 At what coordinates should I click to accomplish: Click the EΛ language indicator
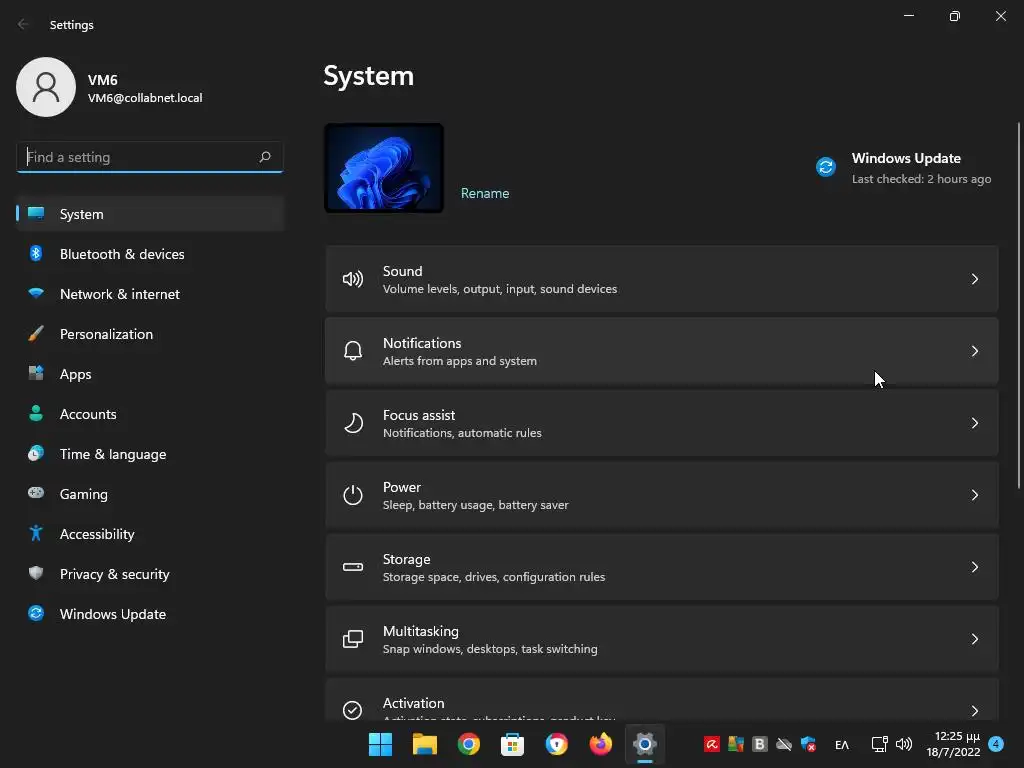click(842, 744)
